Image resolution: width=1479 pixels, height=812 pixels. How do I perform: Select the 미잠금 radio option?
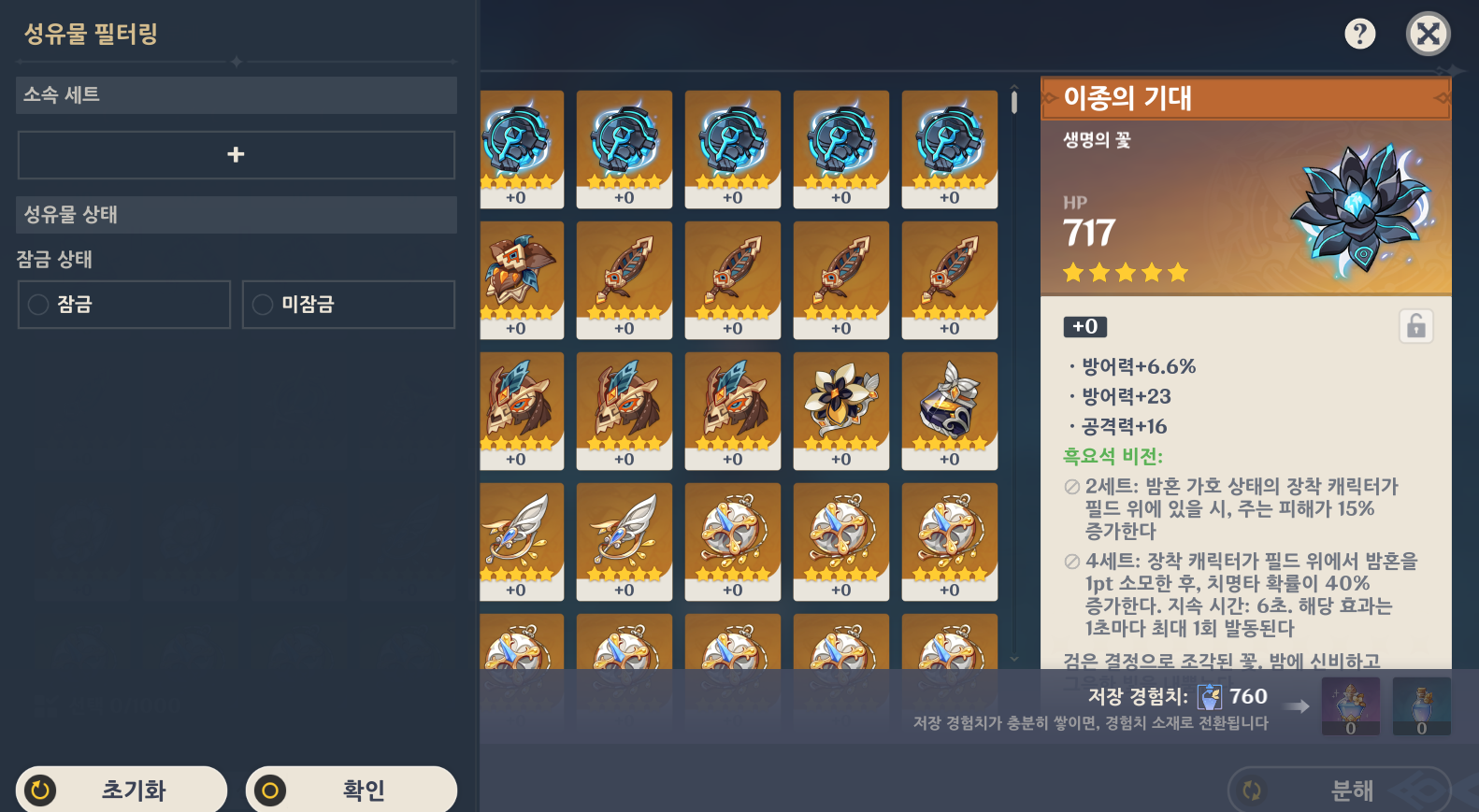tap(349, 305)
